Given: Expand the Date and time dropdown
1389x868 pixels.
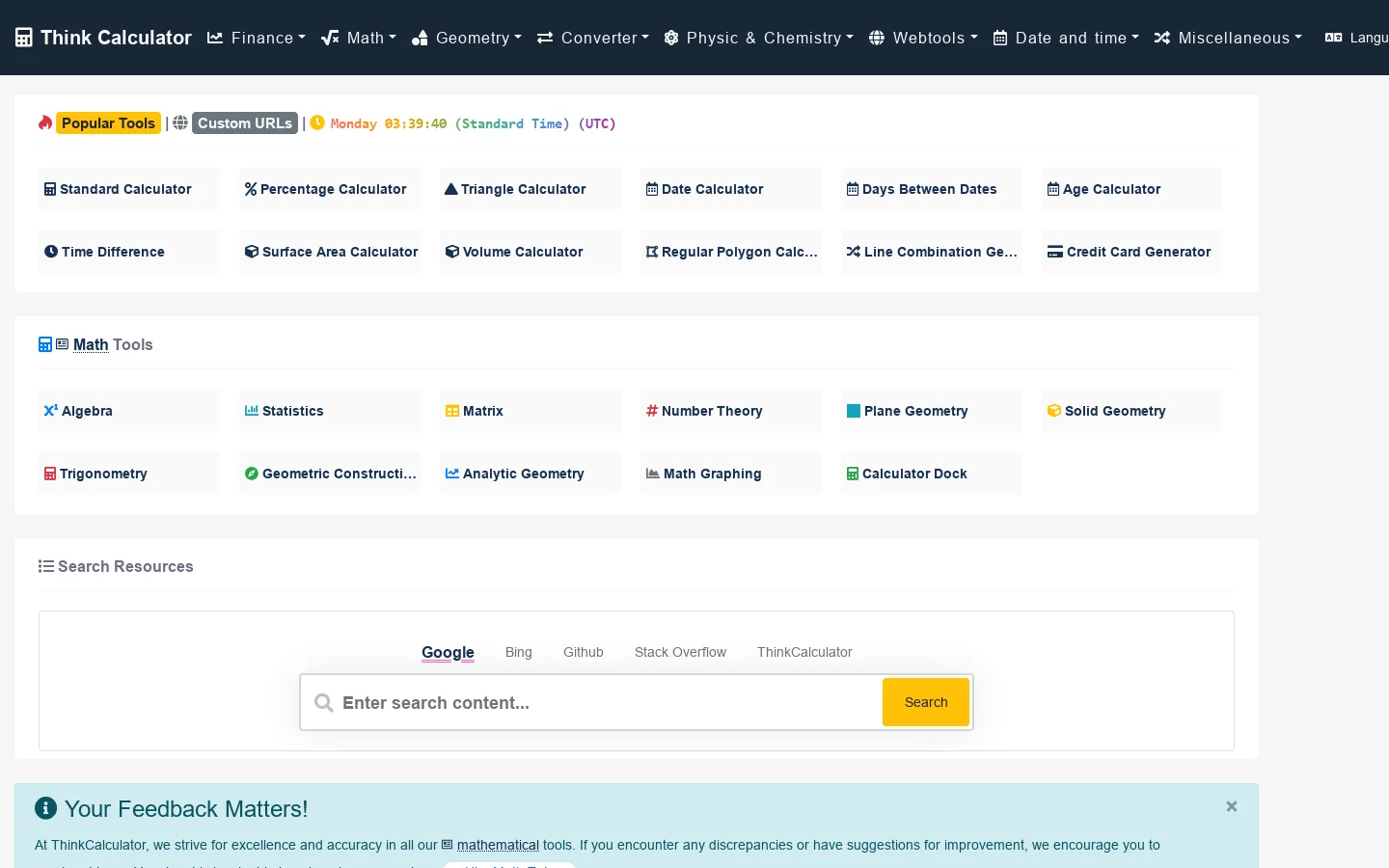Looking at the screenshot, I should (1066, 38).
